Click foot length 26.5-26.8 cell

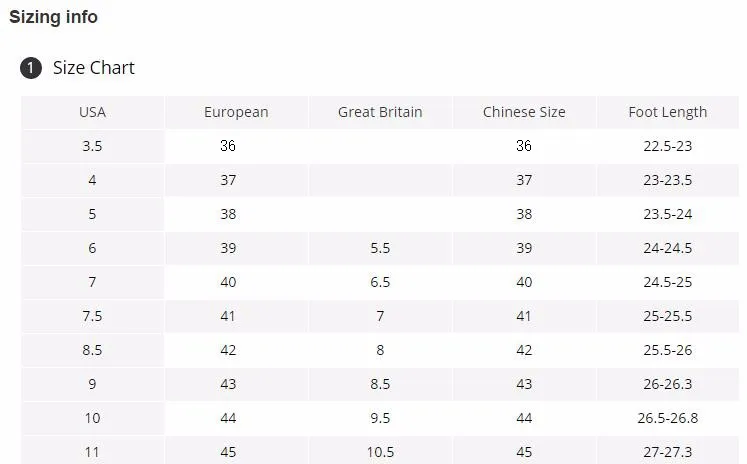click(x=668, y=418)
